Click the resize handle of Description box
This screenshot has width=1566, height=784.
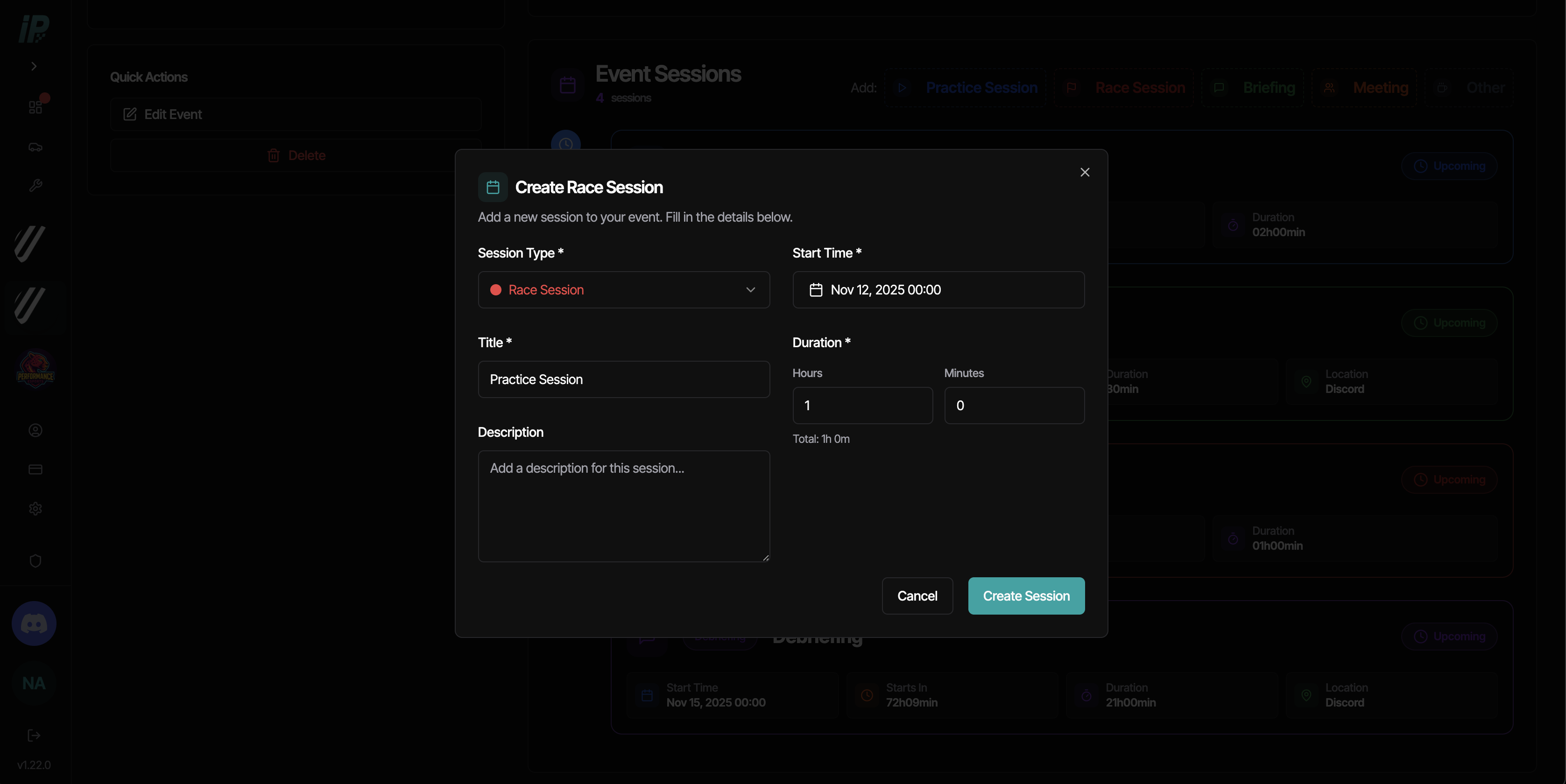(765, 557)
